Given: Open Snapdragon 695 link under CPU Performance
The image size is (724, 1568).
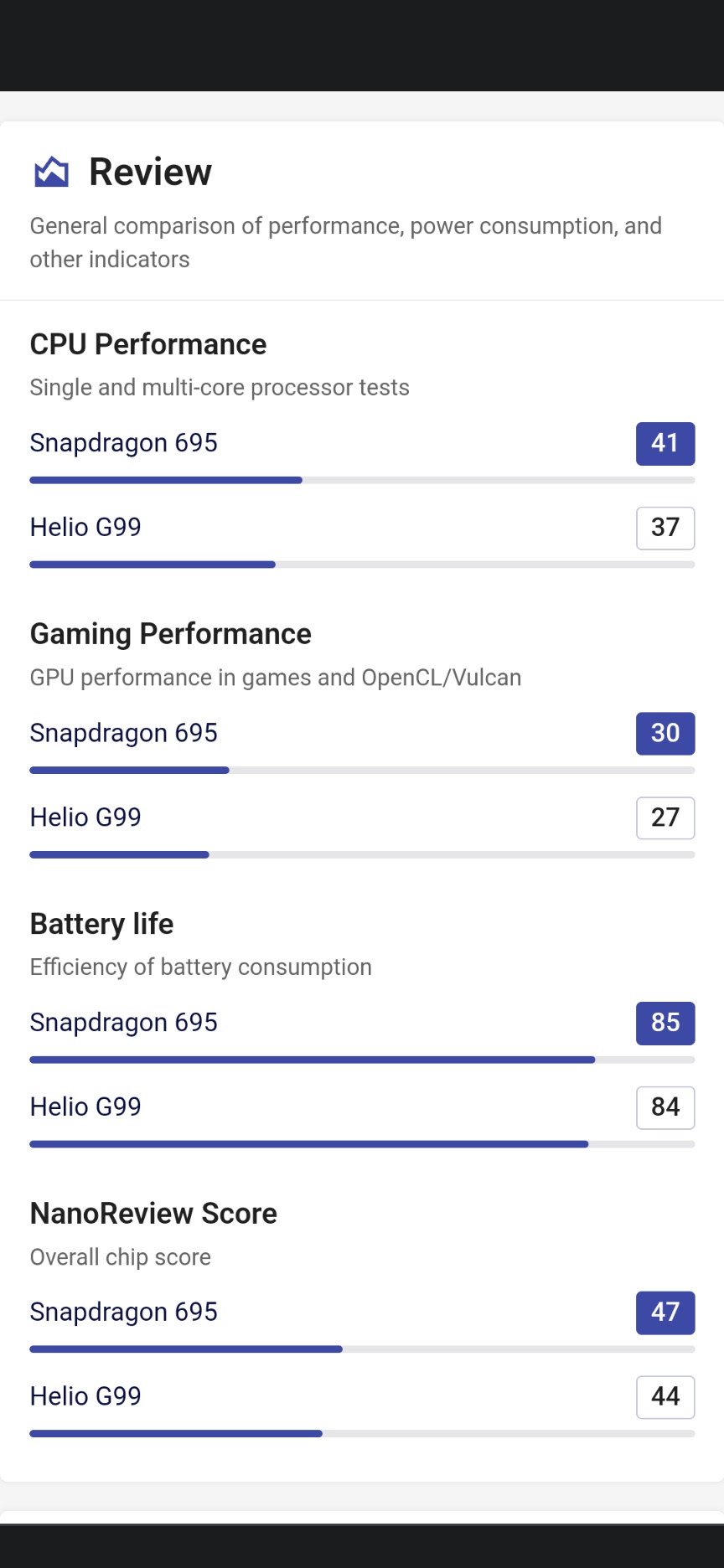Looking at the screenshot, I should click(x=123, y=442).
